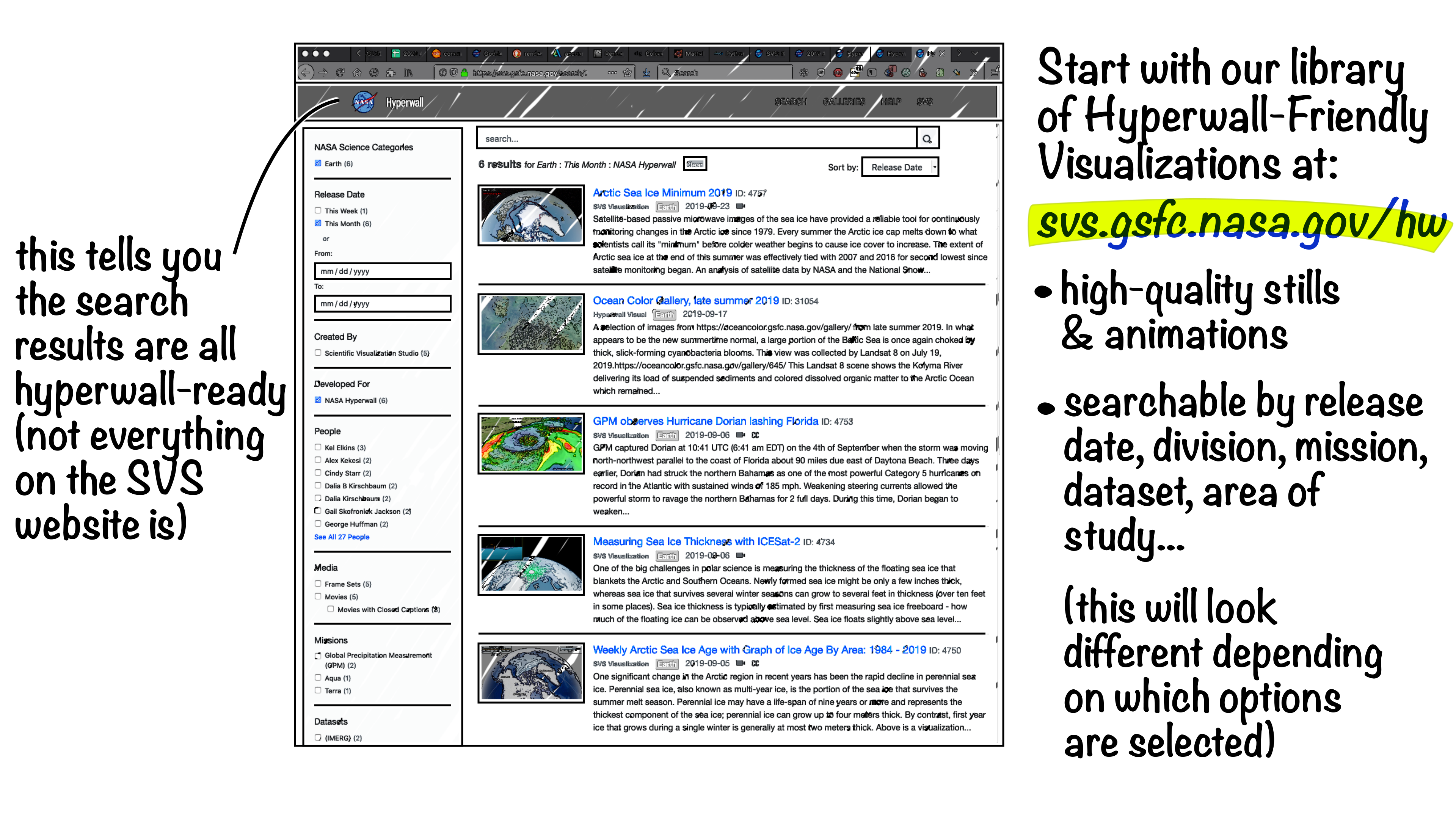Click the magnifying glass search button
The width and height of the screenshot is (1456, 819).
pos(927,138)
